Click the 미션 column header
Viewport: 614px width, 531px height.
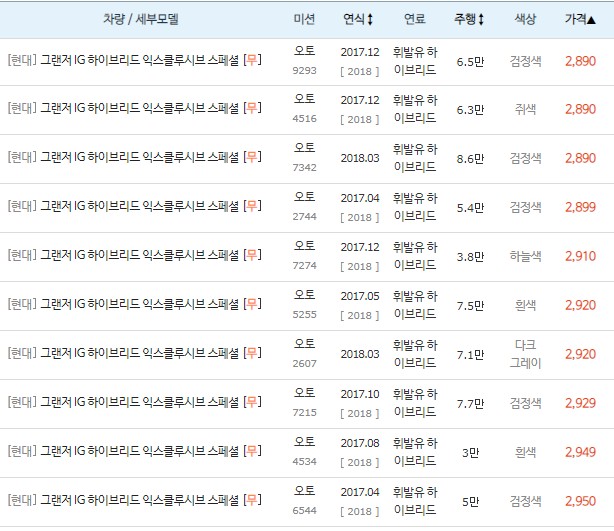coord(304,19)
